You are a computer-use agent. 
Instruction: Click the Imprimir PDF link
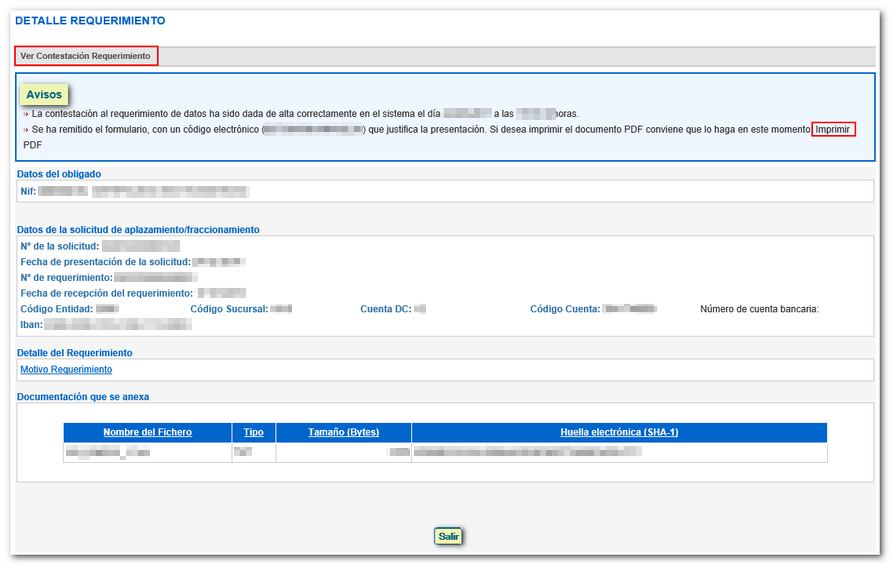click(833, 130)
